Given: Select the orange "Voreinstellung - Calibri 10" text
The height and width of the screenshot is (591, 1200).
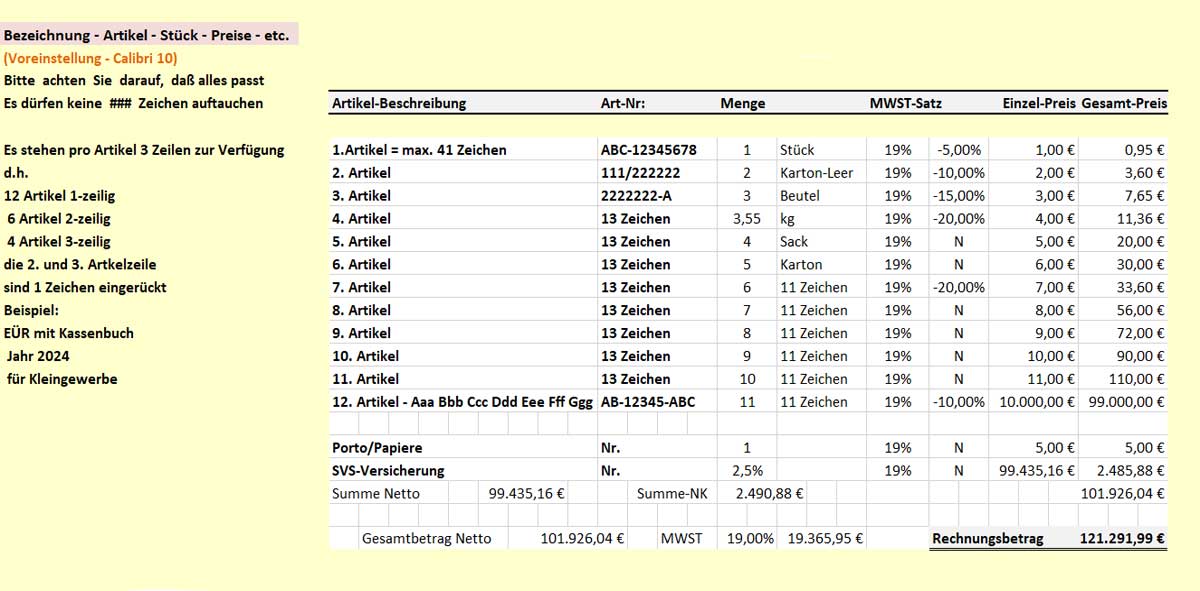Looking at the screenshot, I should (x=91, y=58).
